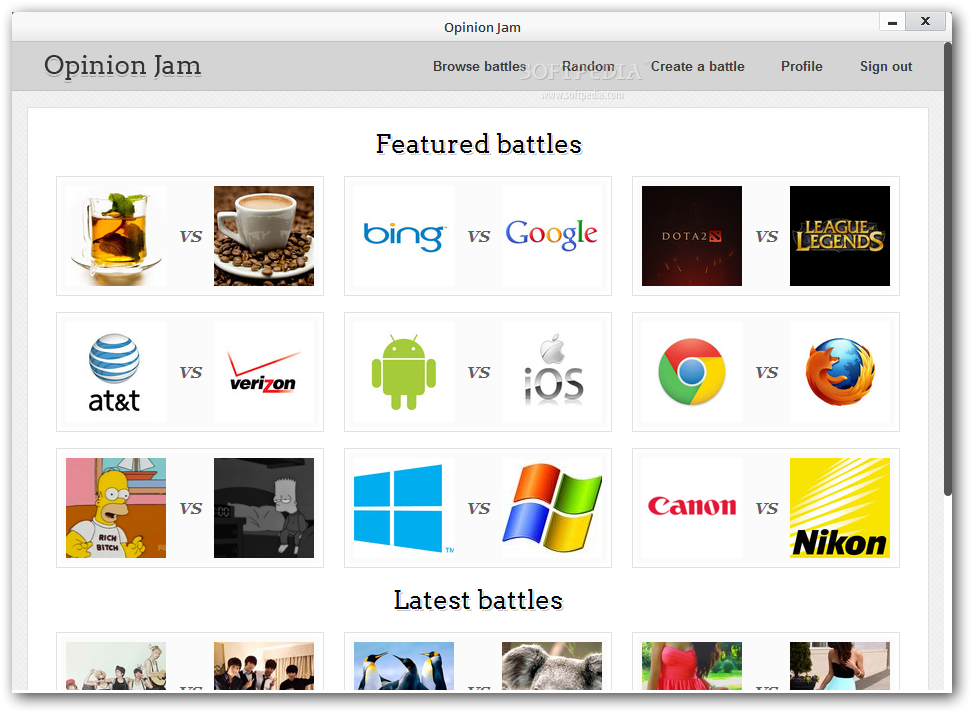972x713 pixels.
Task: Click VS between Android and iOS
Action: (x=479, y=373)
